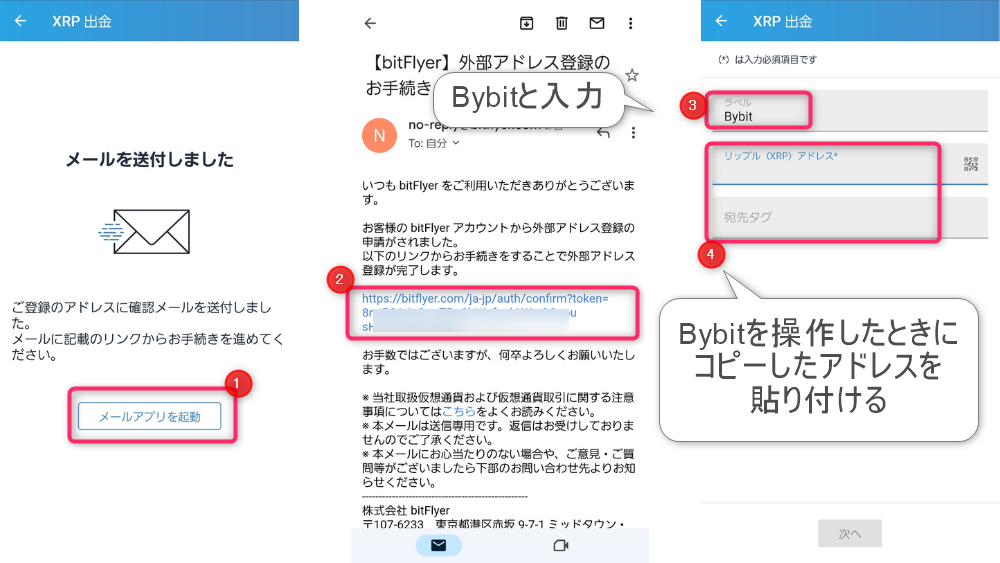Delete the bitFlyer email with trash icon
1000x563 pixels.
562,24
